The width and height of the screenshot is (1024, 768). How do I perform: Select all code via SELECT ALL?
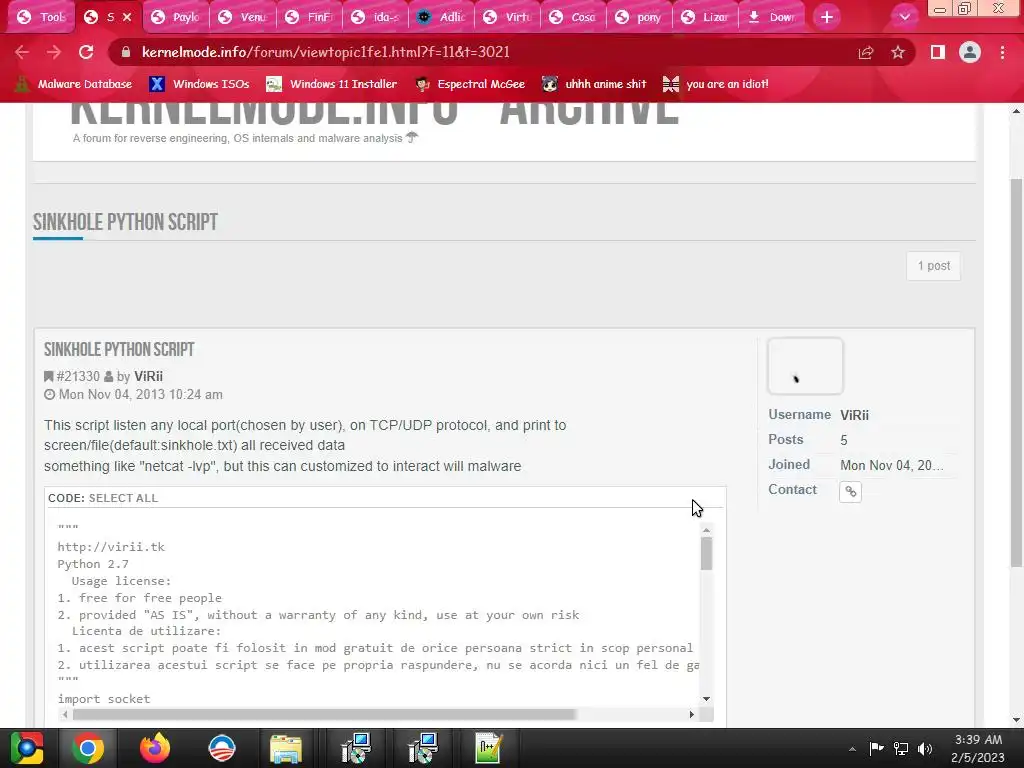[123, 498]
